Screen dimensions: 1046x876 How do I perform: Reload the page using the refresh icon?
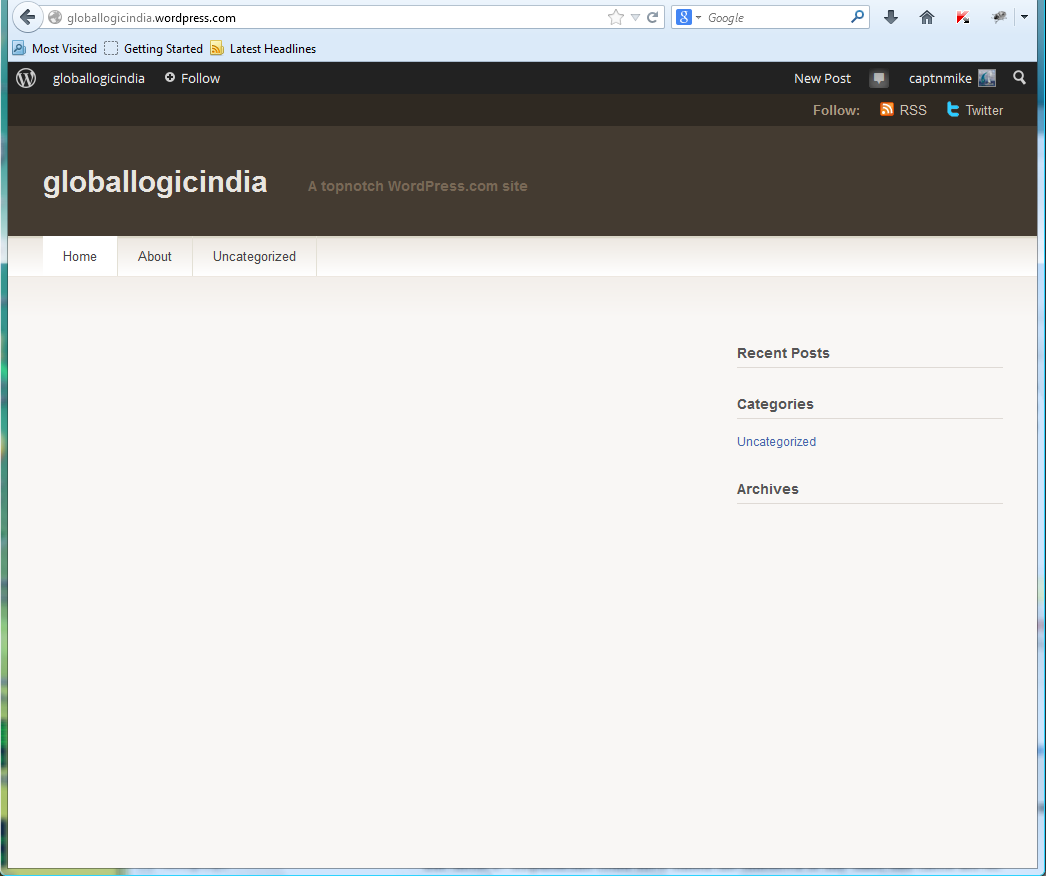pos(653,17)
